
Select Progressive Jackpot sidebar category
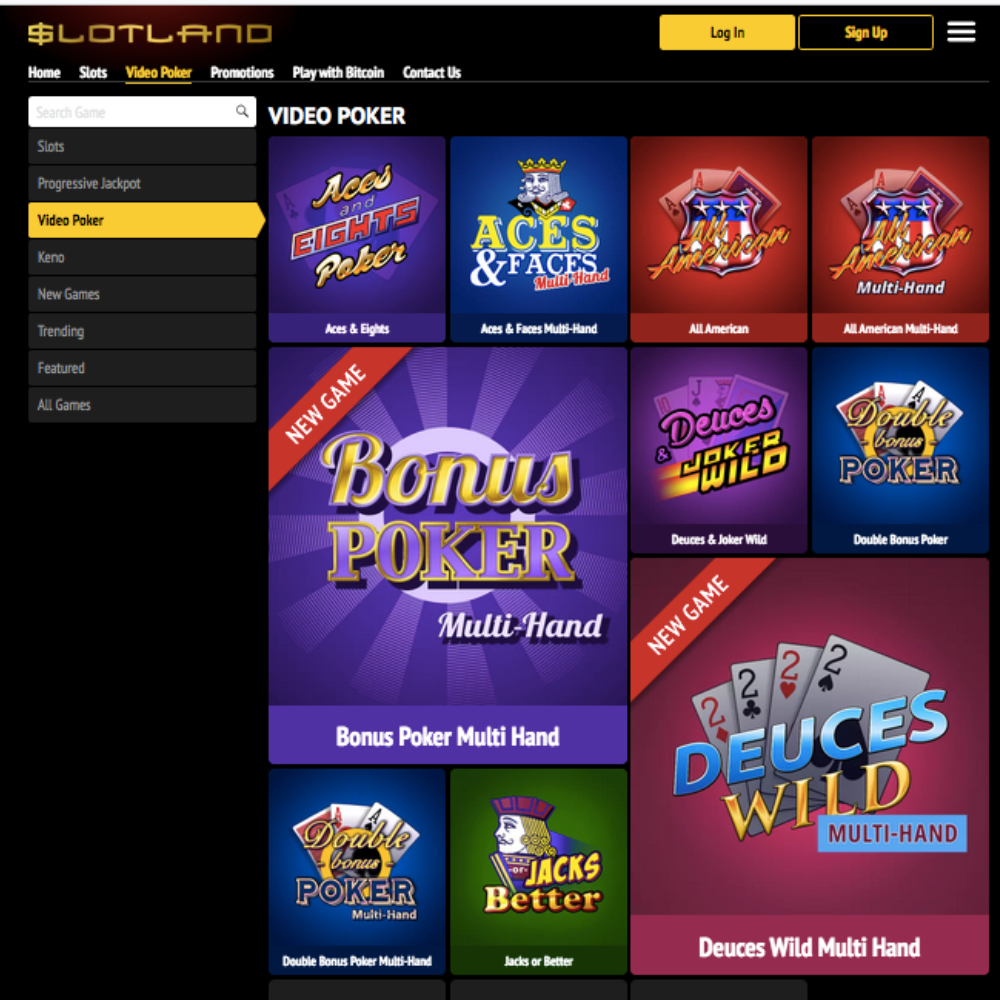(x=142, y=183)
